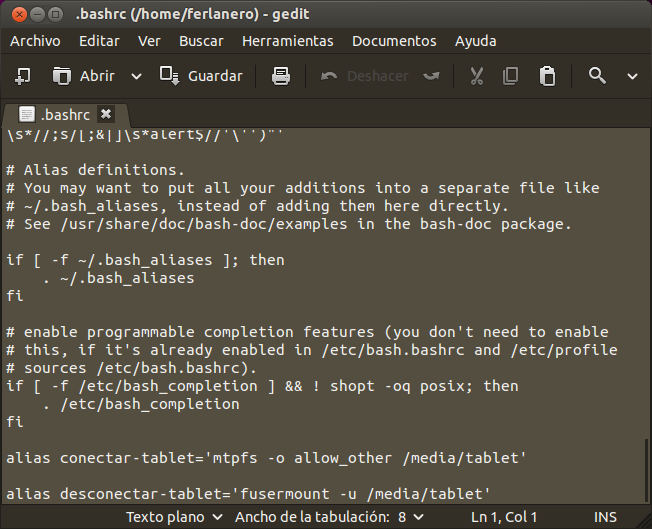The width and height of the screenshot is (652, 529).
Task: Click the redo arrow icon
Action: tap(431, 76)
